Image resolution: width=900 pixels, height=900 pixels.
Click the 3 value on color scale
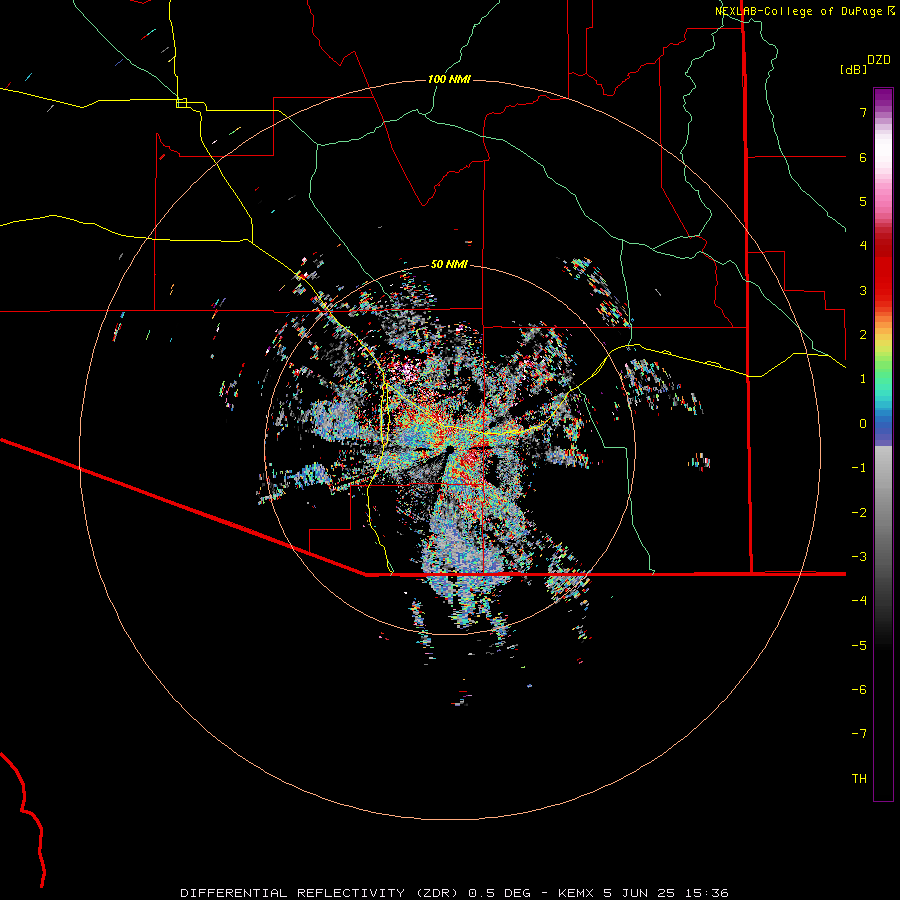(x=863, y=290)
